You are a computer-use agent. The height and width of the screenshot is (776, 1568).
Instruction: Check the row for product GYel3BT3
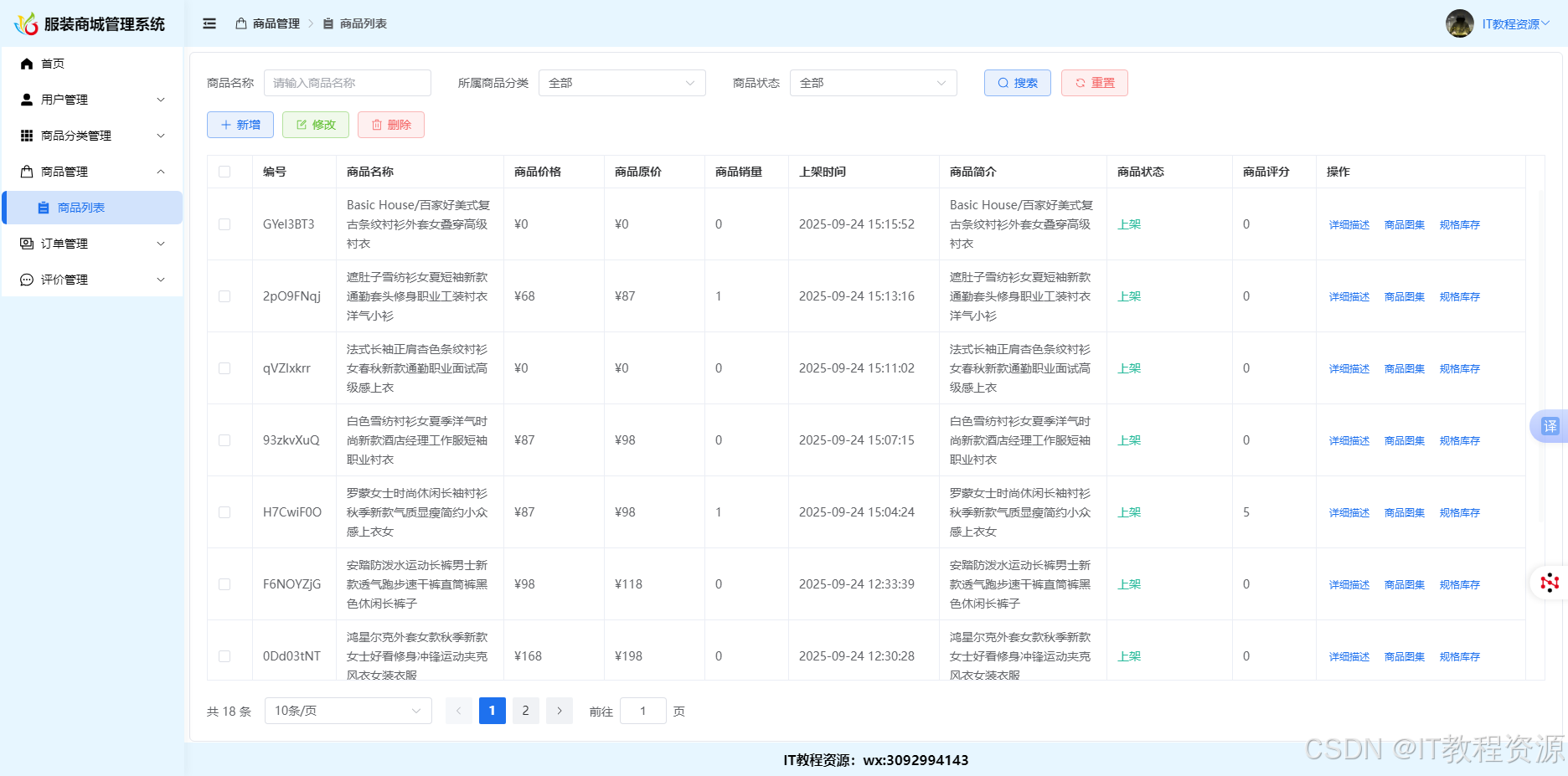pyautogui.click(x=224, y=224)
